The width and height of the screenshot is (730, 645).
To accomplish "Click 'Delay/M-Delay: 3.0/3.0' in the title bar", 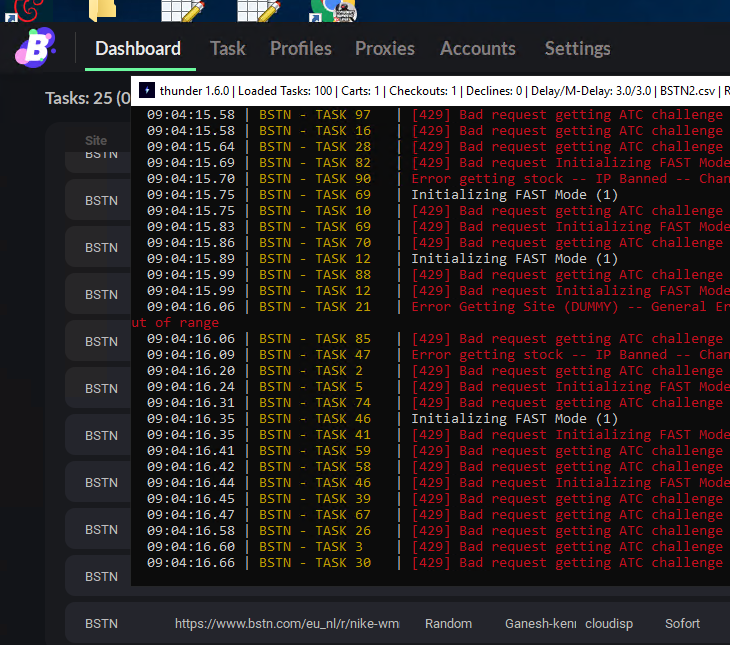I will tap(591, 91).
